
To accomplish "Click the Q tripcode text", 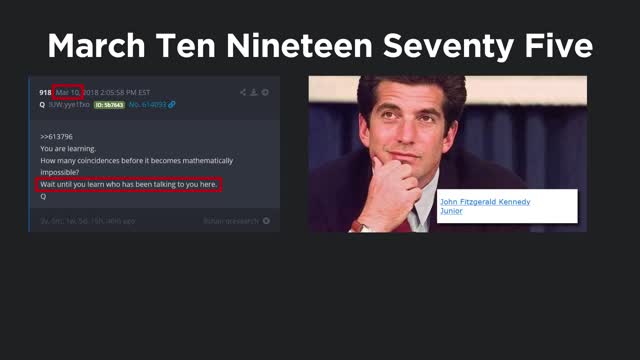I will pyautogui.click(x=69, y=104).
